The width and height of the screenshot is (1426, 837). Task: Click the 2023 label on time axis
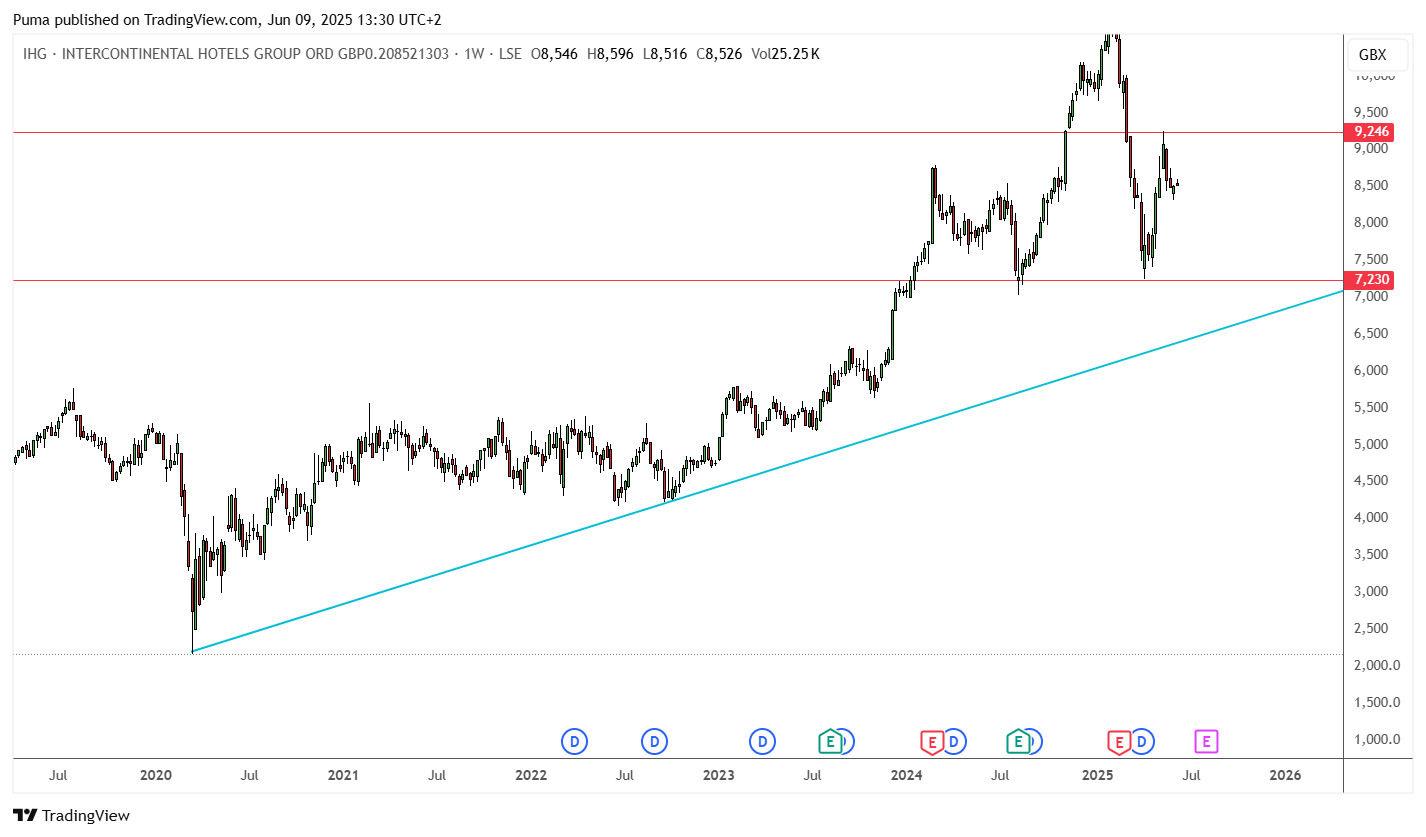pos(719,775)
